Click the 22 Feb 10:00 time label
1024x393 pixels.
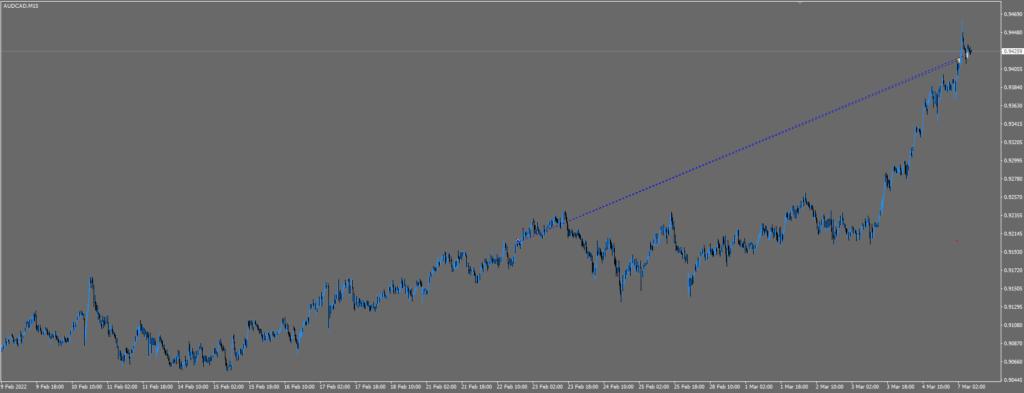(511, 386)
